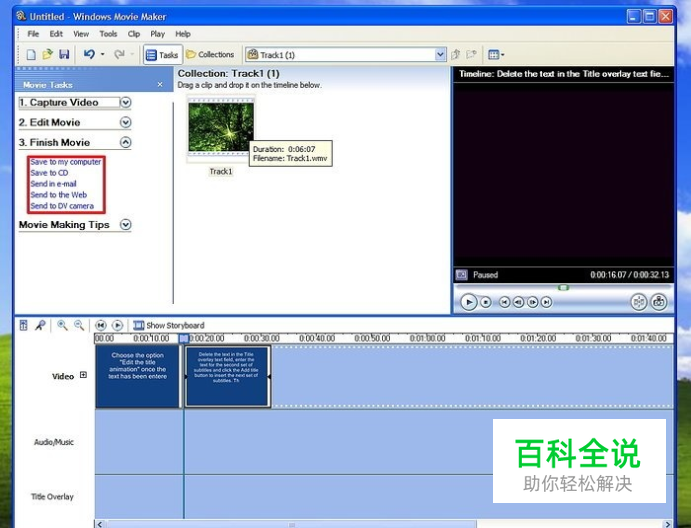Click the Zoom Timeline Out icon
Screen dimensions: 691x528
point(79,325)
